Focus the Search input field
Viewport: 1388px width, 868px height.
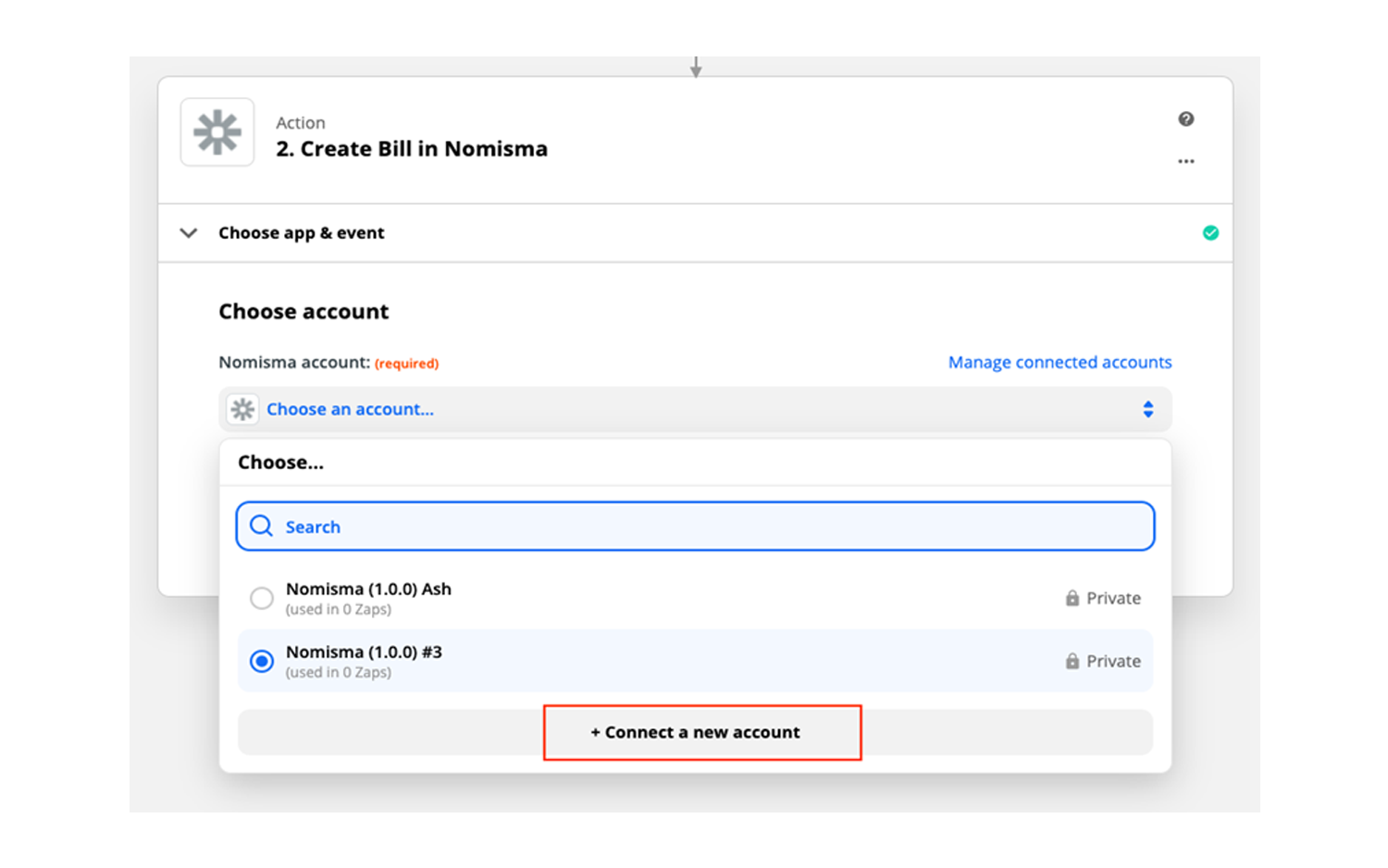pos(695,527)
